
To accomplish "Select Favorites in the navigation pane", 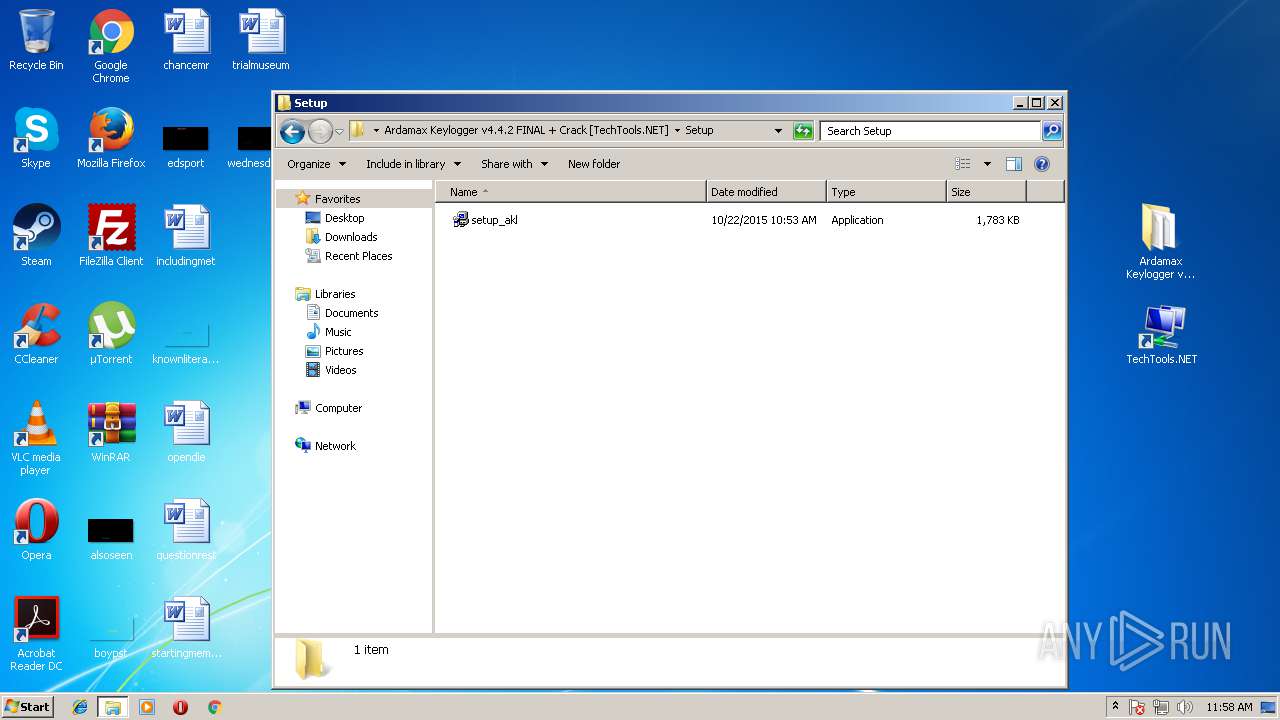I will pos(337,199).
